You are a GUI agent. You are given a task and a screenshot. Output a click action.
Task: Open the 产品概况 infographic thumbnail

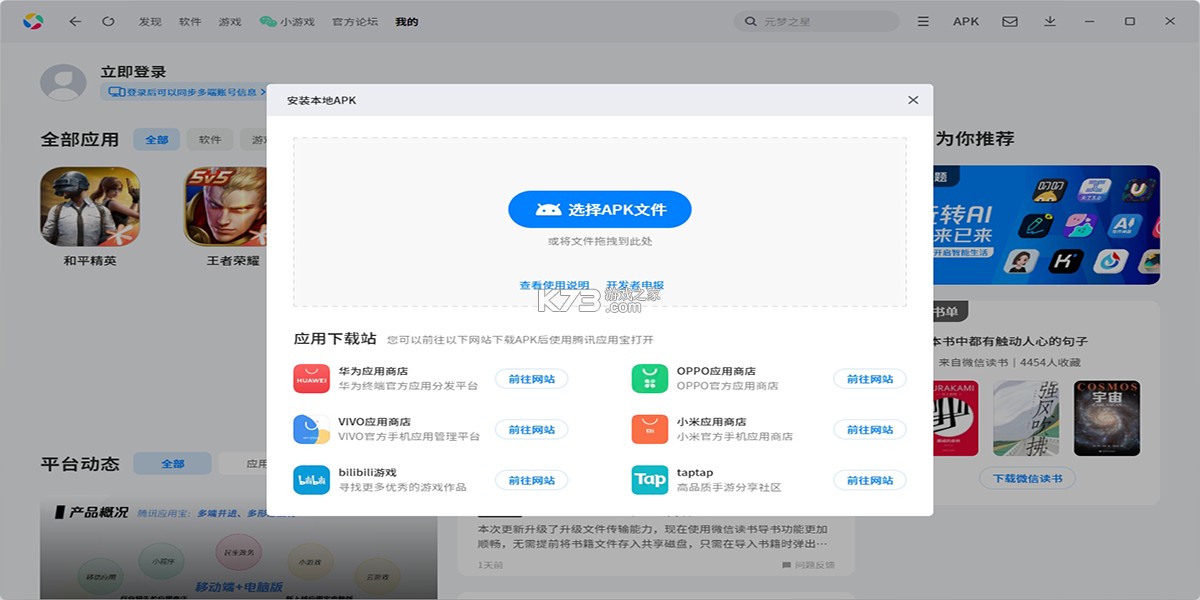239,549
